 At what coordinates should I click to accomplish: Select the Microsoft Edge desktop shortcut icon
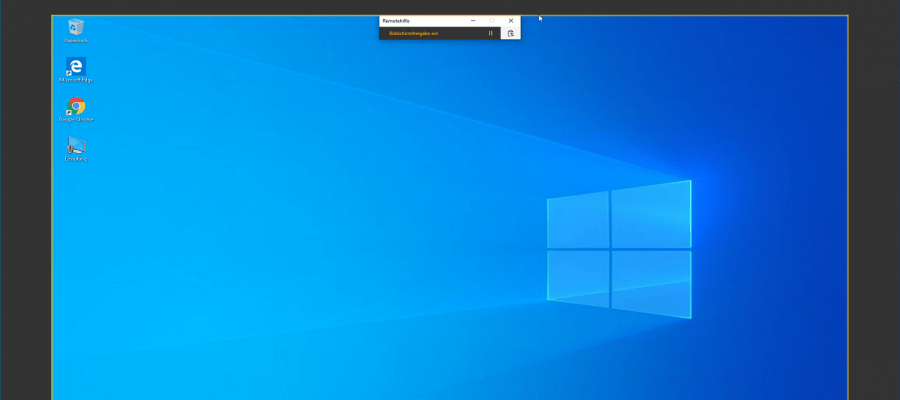(76, 66)
